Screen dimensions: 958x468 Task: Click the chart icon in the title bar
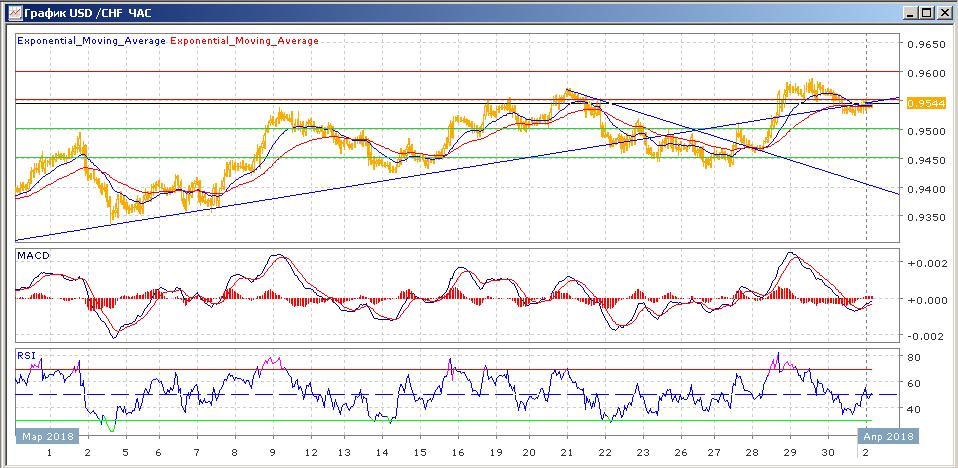point(15,12)
